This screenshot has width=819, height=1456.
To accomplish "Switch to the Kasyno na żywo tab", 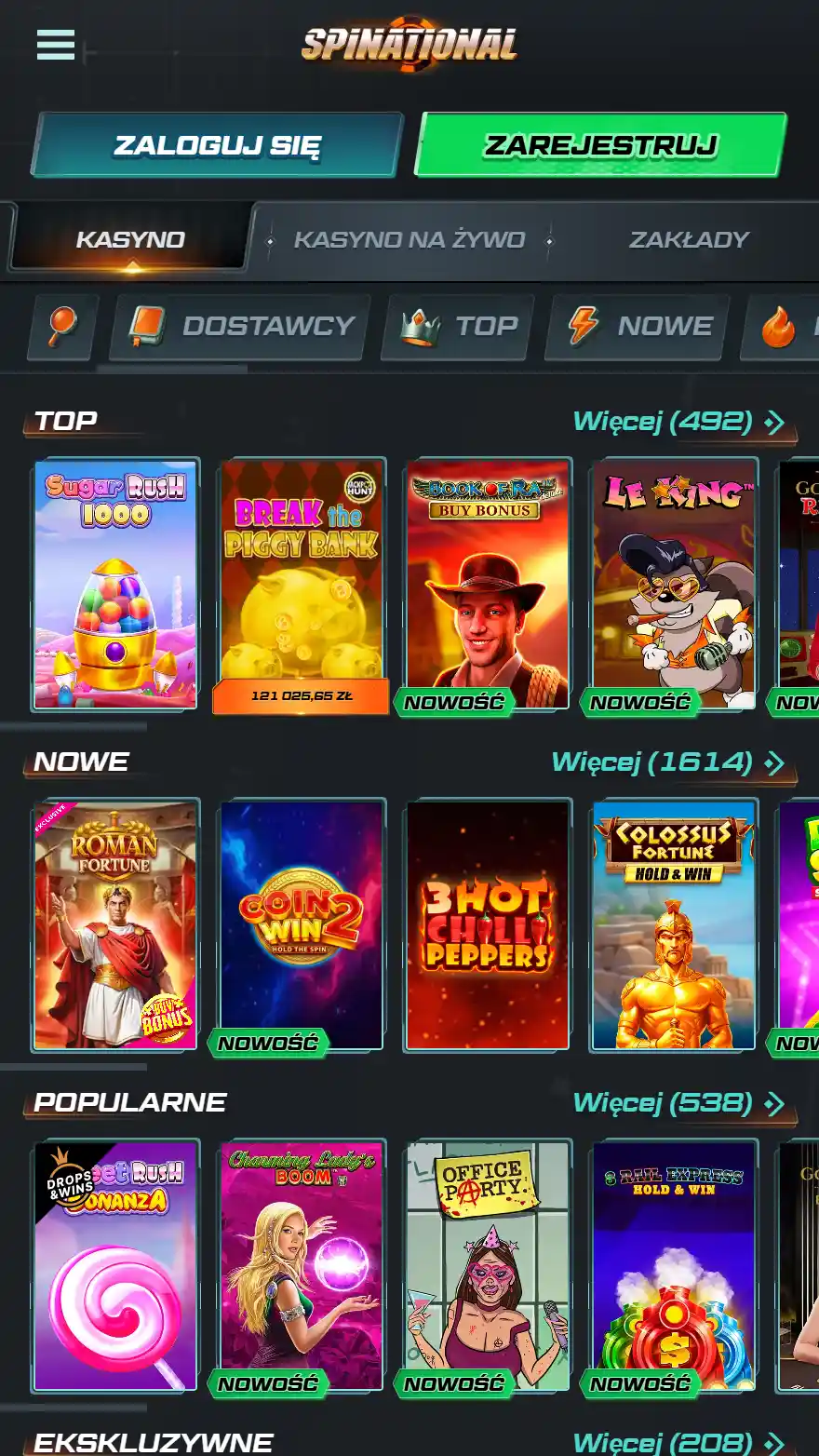I will pyautogui.click(x=409, y=240).
